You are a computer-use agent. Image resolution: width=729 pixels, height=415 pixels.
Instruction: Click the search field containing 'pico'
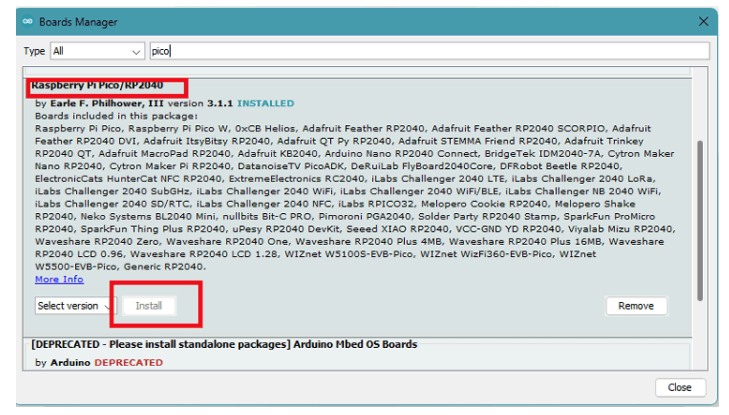tap(428, 51)
